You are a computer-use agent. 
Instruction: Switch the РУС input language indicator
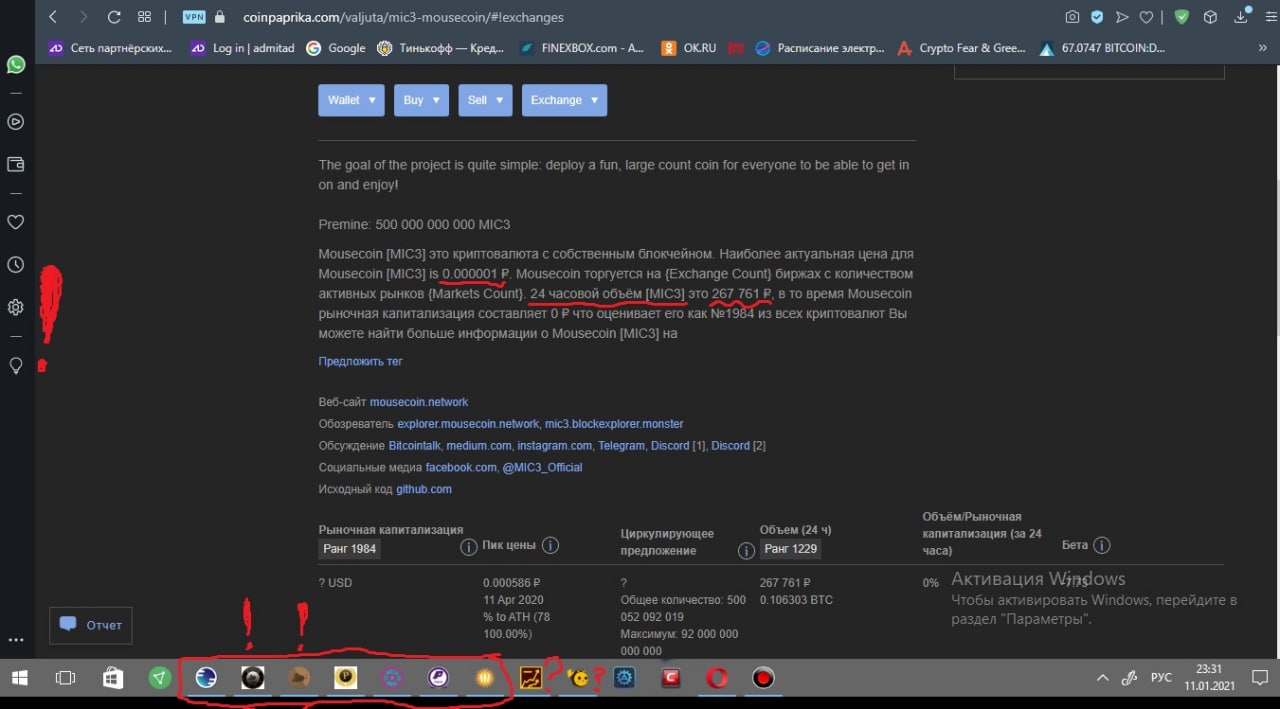(1161, 678)
